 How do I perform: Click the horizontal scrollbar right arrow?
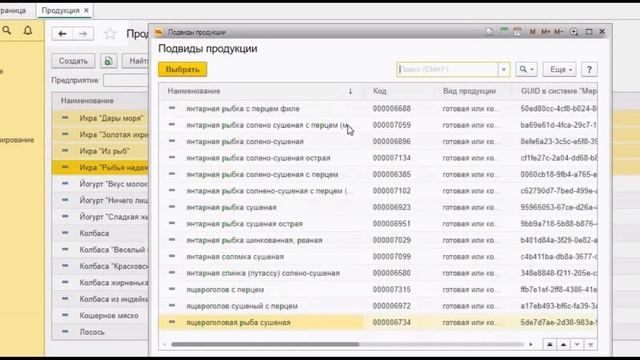pos(531,344)
